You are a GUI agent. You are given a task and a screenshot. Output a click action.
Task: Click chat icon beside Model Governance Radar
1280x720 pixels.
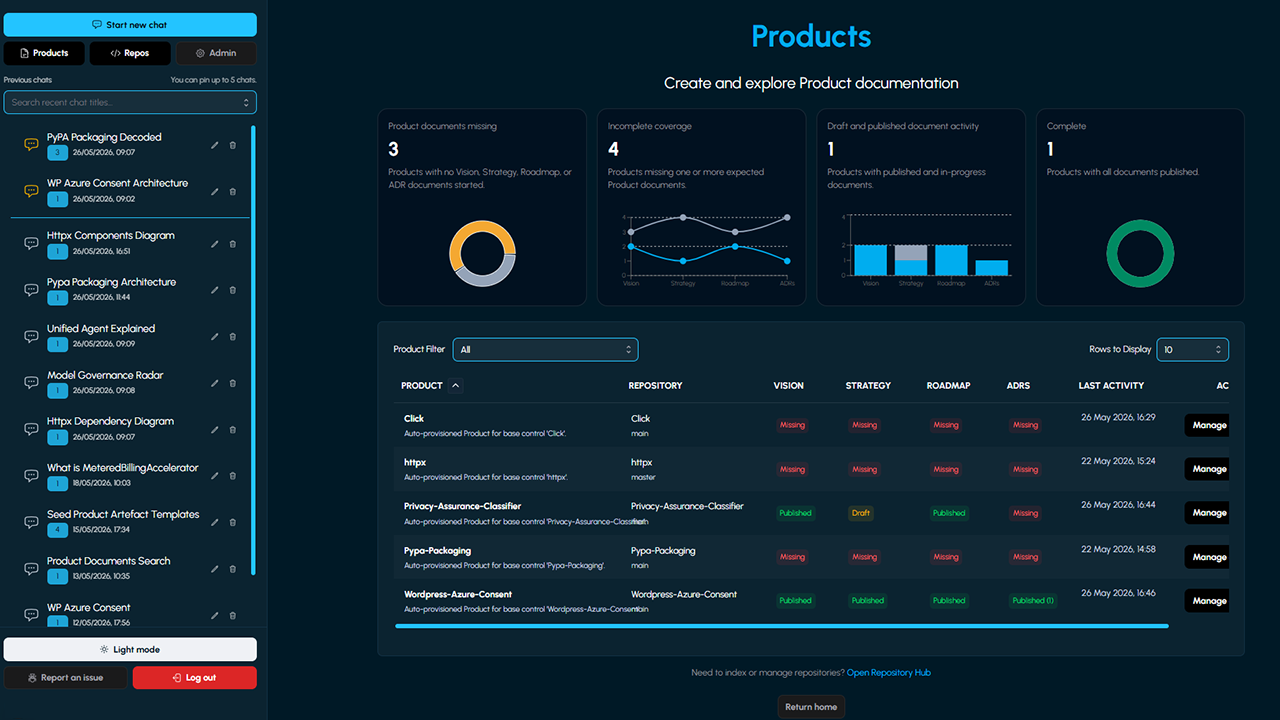coord(31,383)
